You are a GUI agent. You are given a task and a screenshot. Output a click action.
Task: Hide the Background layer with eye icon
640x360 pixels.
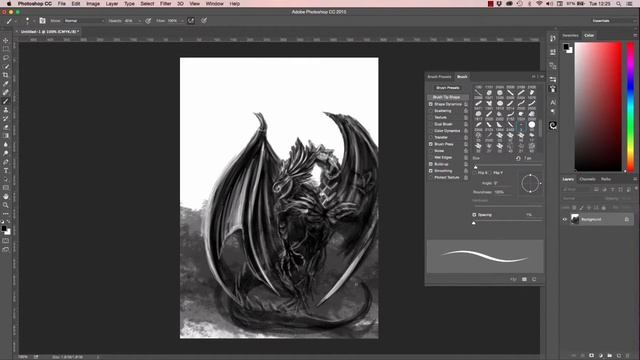[565, 220]
